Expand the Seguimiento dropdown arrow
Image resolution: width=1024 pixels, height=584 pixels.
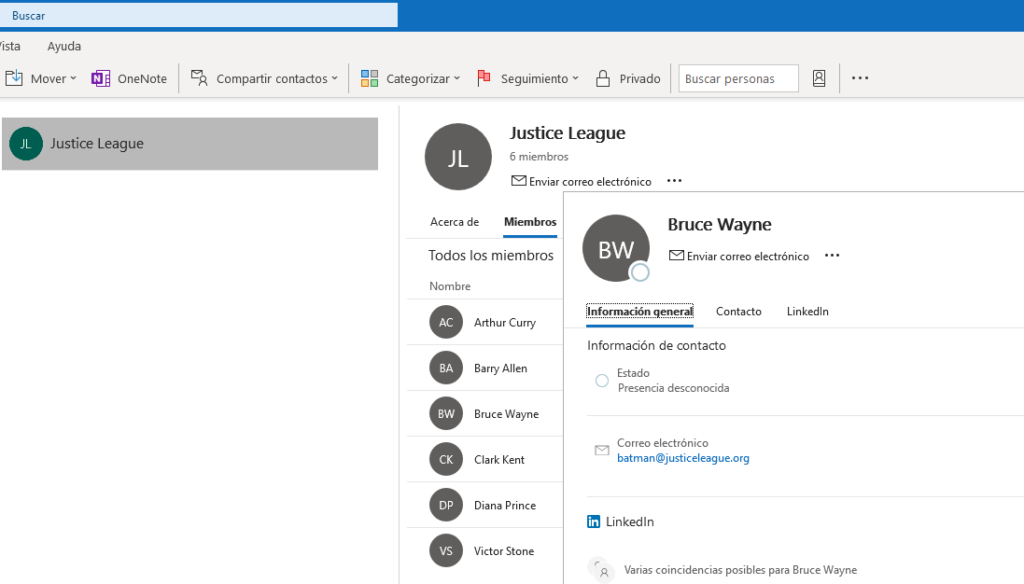(x=575, y=78)
